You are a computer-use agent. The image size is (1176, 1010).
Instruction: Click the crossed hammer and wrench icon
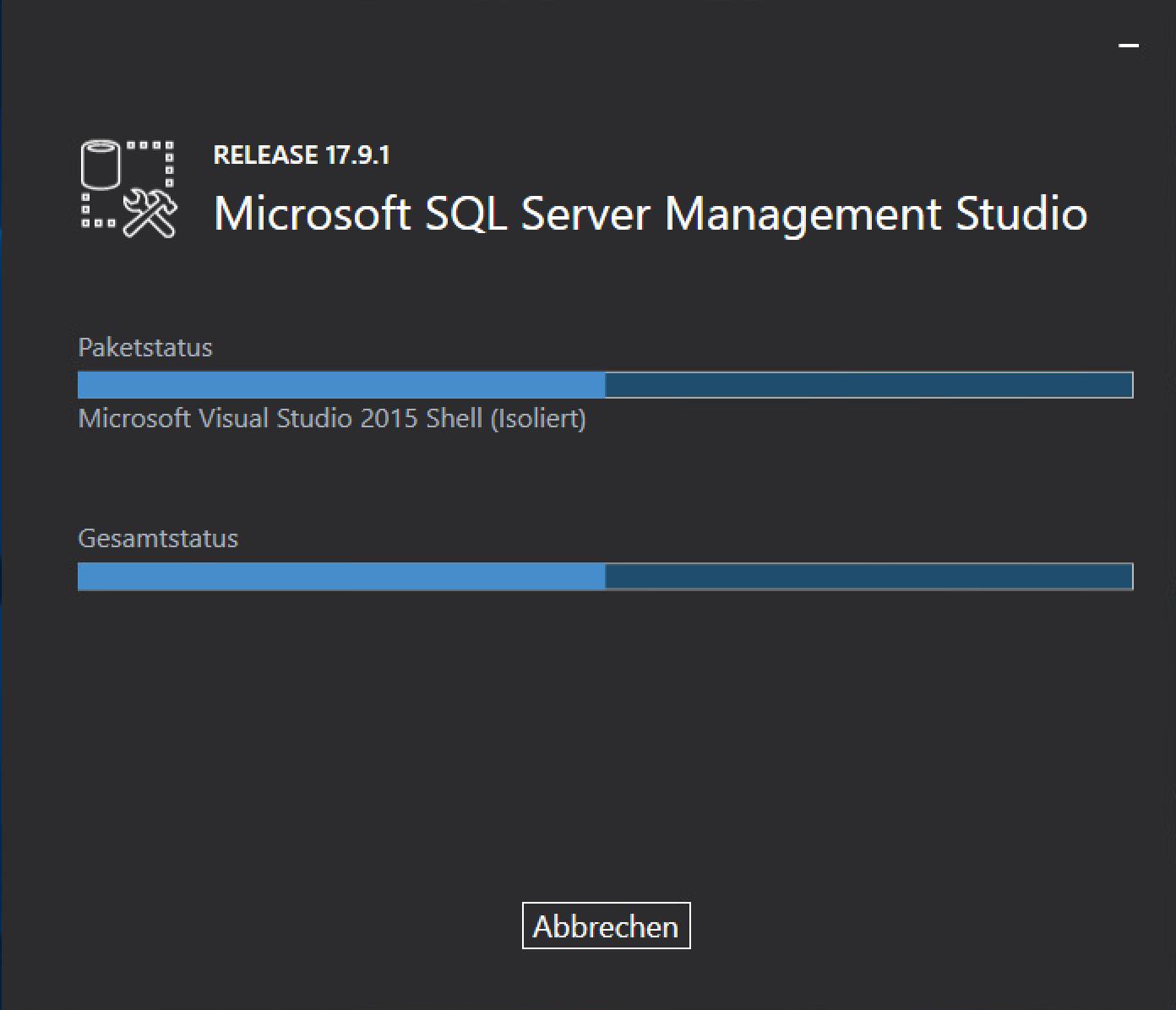pyautogui.click(x=151, y=214)
